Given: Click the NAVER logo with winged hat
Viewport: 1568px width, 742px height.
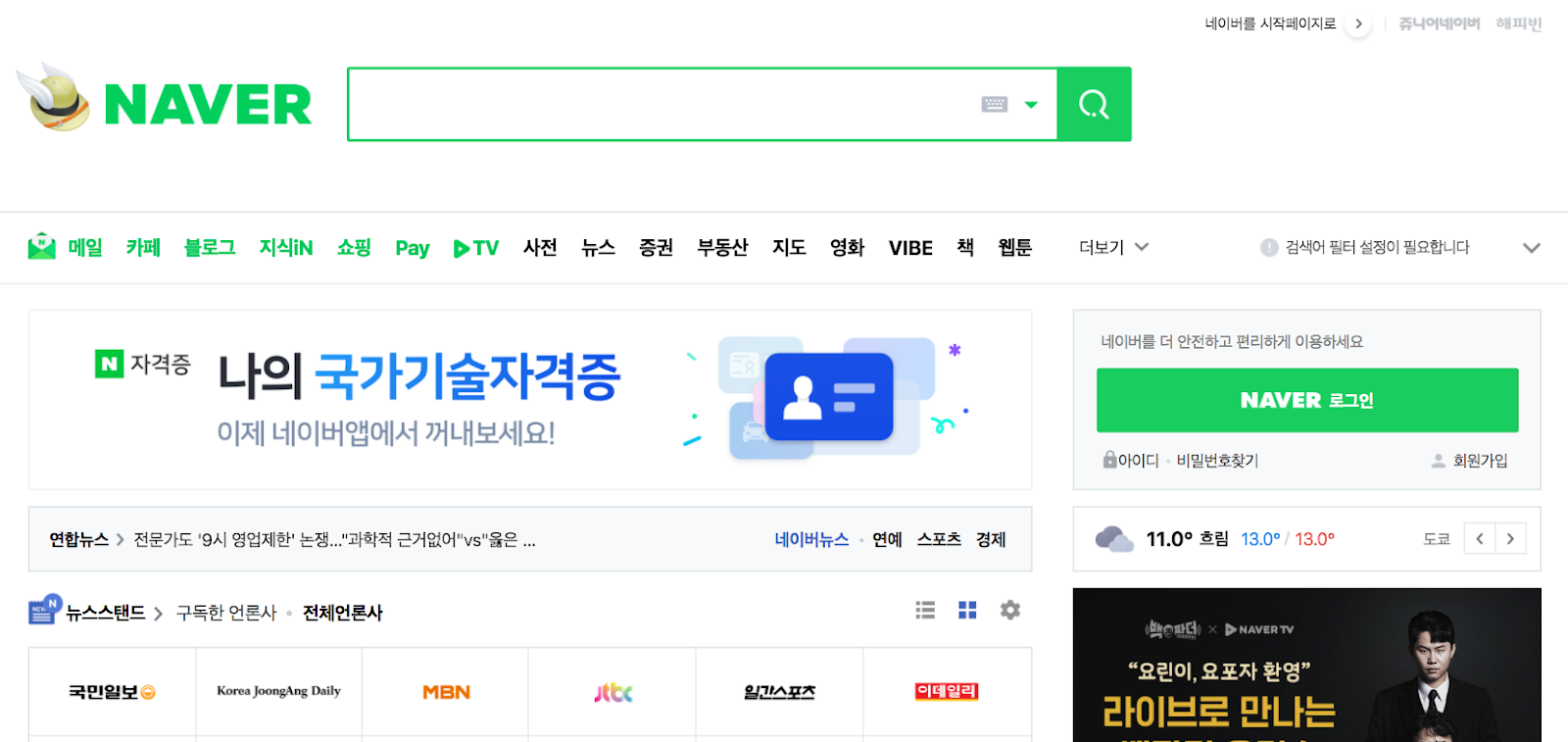Looking at the screenshot, I should pos(164,99).
